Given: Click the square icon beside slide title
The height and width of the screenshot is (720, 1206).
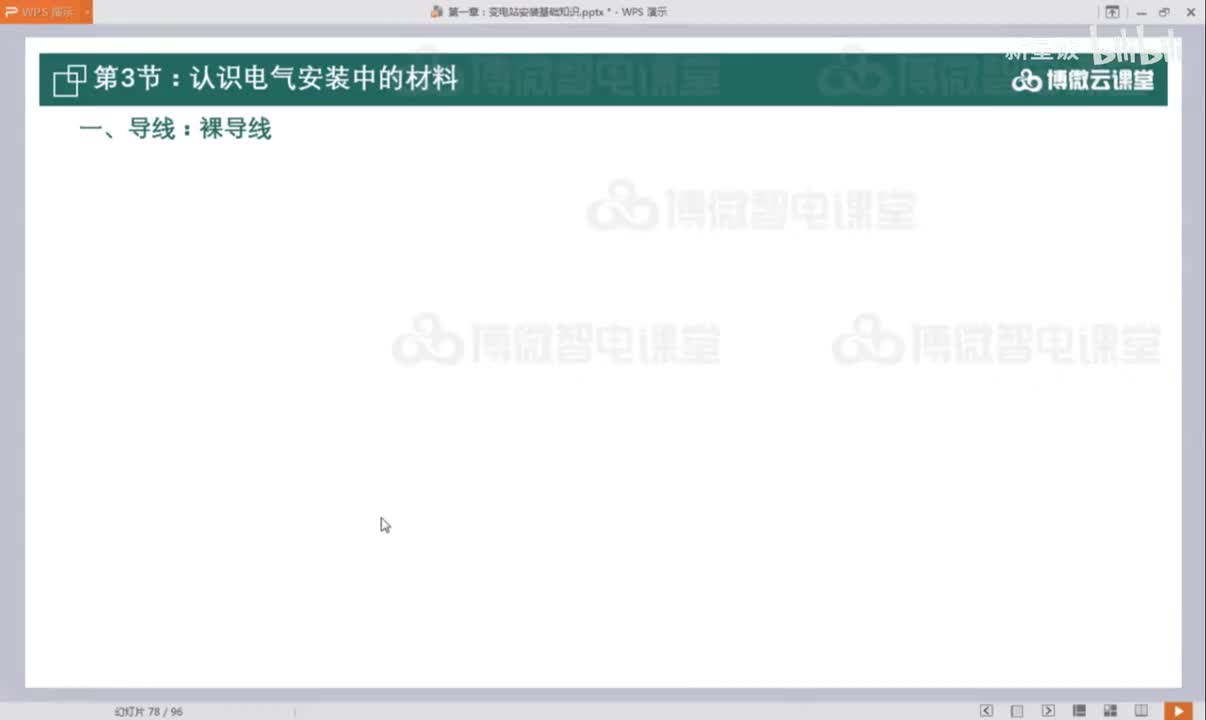Looking at the screenshot, I should tap(69, 80).
